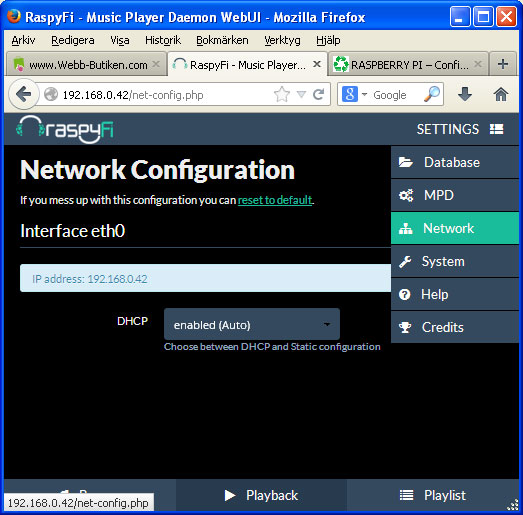The image size is (523, 515).
Task: Switch to the Playlist view
Action: [x=433, y=495]
